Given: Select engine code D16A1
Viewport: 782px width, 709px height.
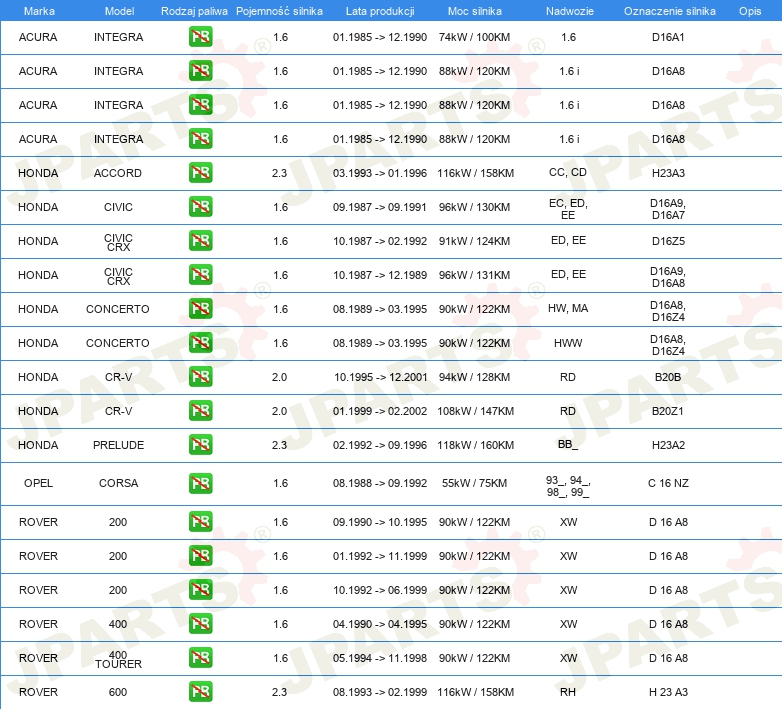Looking at the screenshot, I should pyautogui.click(x=668, y=37).
